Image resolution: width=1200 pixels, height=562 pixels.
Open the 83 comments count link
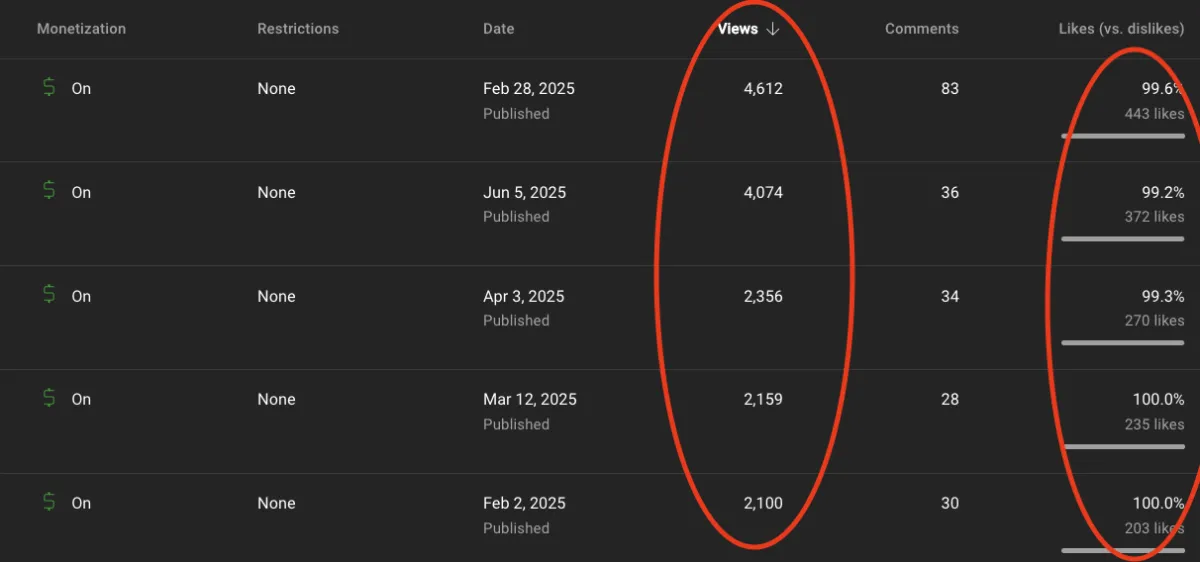pyautogui.click(x=949, y=88)
